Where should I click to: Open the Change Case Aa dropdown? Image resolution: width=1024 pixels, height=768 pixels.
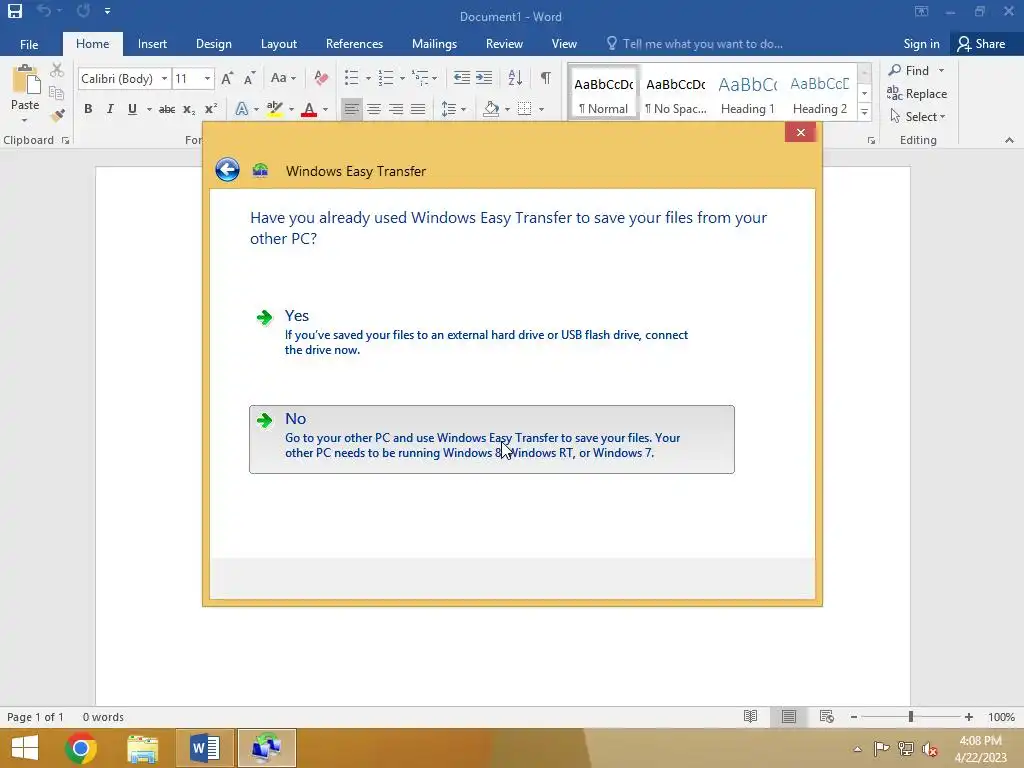tap(283, 78)
